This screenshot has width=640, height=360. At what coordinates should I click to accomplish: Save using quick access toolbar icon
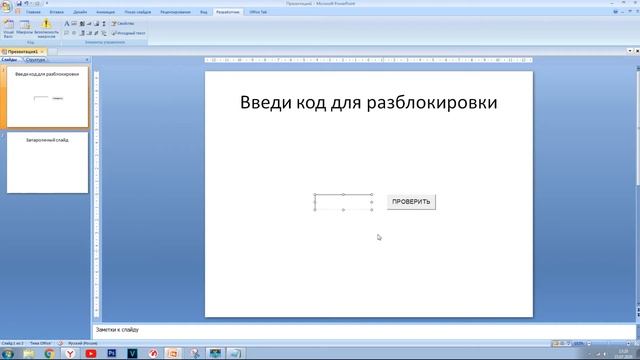(x=19, y=4)
